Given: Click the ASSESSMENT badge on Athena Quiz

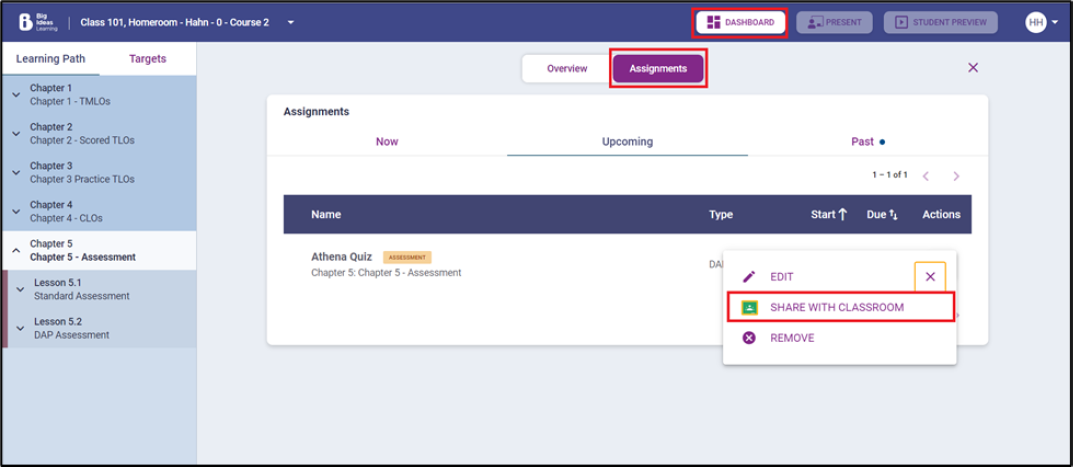Looking at the screenshot, I should click(x=407, y=257).
